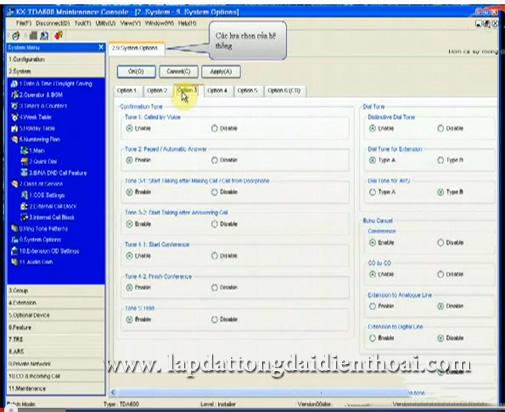
Task: Expand the 11.Maintenance menu section
Action: point(56,388)
